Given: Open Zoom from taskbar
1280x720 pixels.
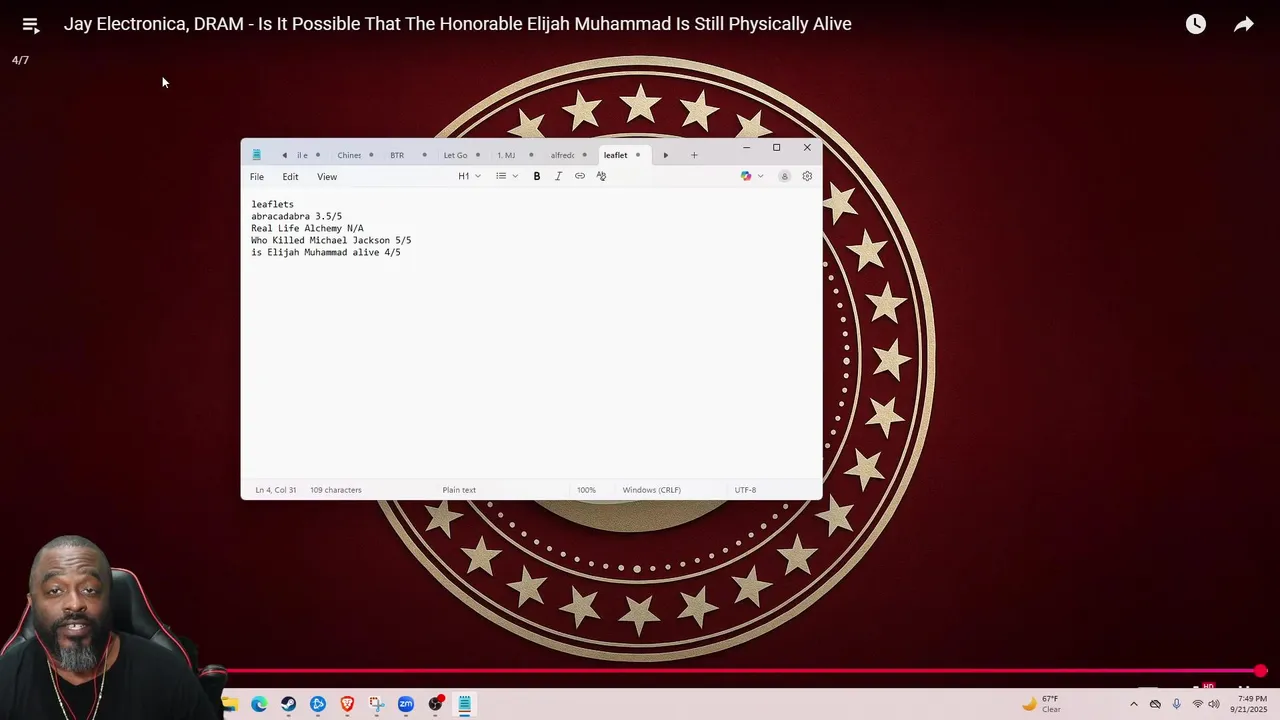Looking at the screenshot, I should tap(405, 704).
